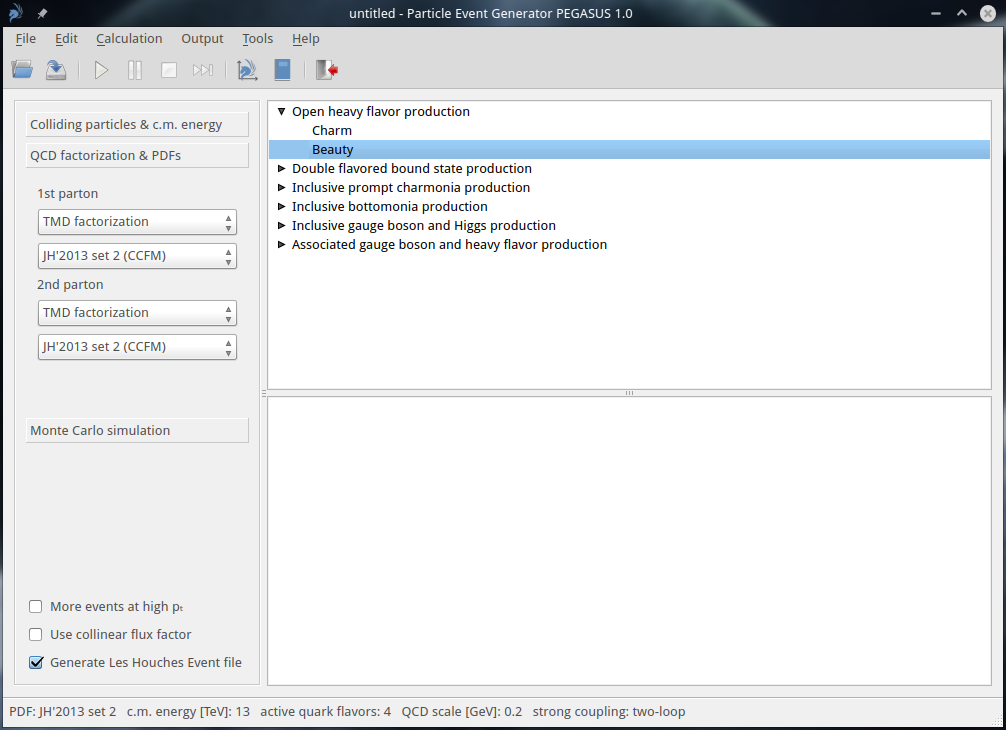
Task: Open 2nd parton TMD factorization dropdown
Action: tap(137, 313)
